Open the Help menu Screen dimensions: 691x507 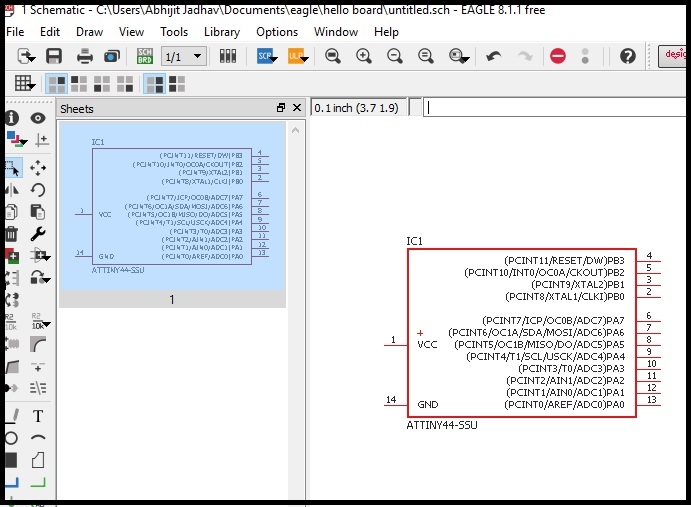click(x=386, y=32)
